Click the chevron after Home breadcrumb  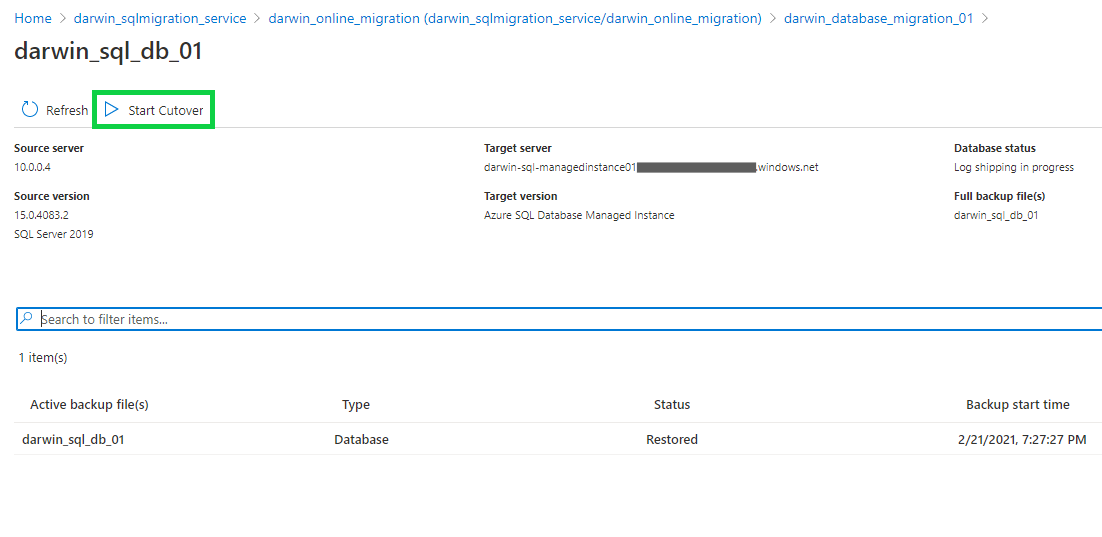[x=63, y=18]
